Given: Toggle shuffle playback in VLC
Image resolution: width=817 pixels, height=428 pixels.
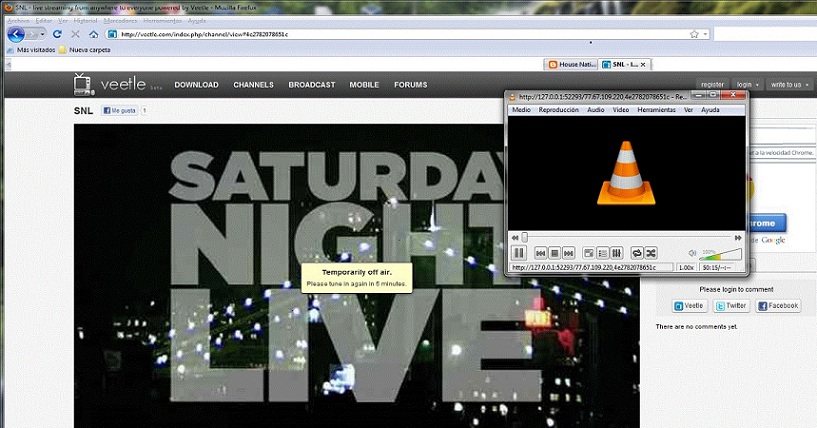Looking at the screenshot, I should [x=651, y=253].
